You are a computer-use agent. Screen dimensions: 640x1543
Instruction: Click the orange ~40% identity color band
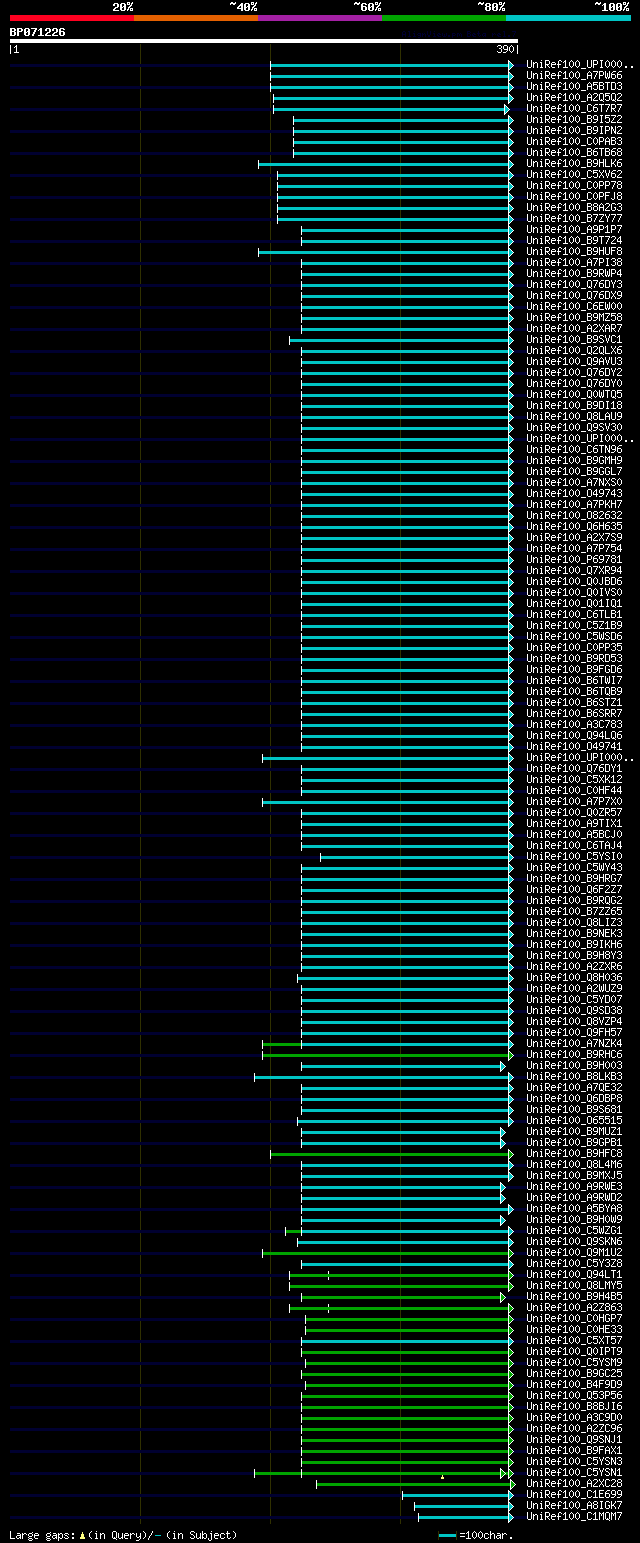tap(196, 17)
